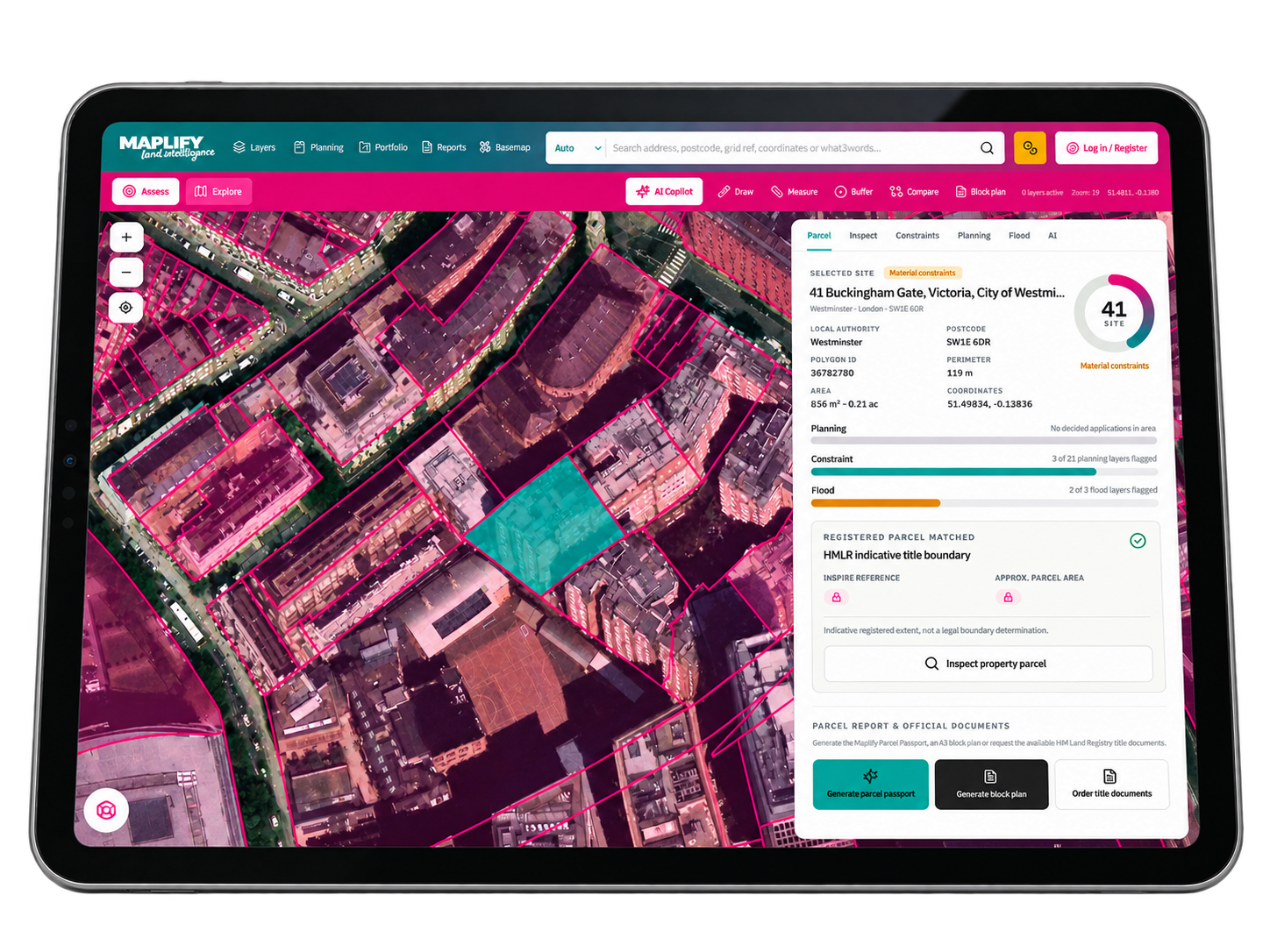Switch to the Planning tab in panel
Screen dimensions: 1270x952
pos(974,236)
